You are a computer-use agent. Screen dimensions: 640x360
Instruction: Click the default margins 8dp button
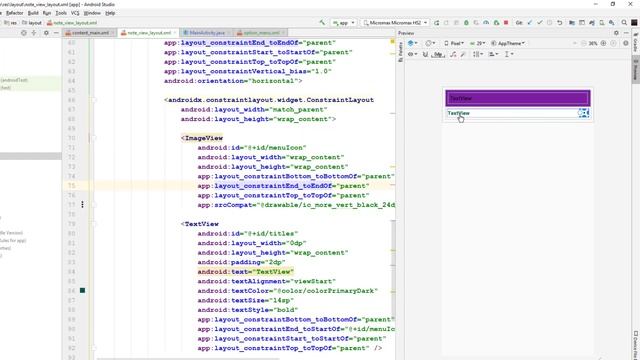tap(438, 54)
